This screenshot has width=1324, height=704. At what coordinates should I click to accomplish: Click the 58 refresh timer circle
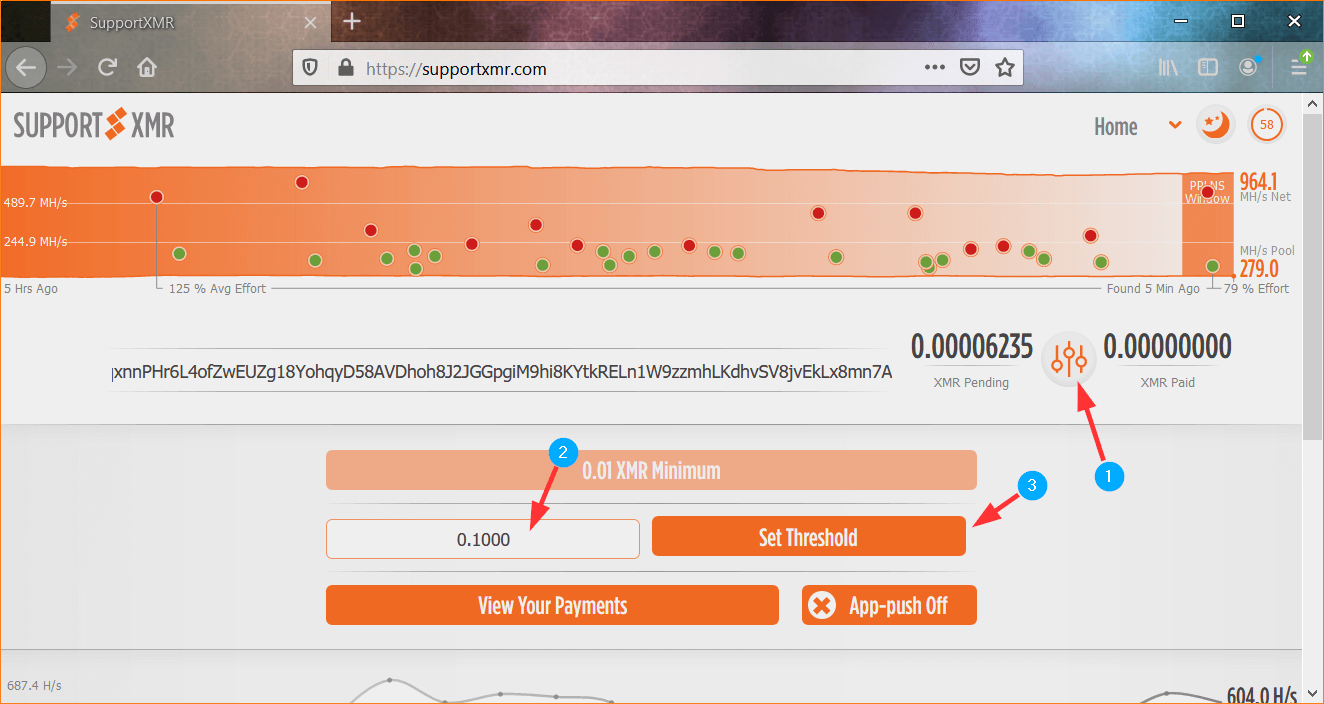(1267, 125)
